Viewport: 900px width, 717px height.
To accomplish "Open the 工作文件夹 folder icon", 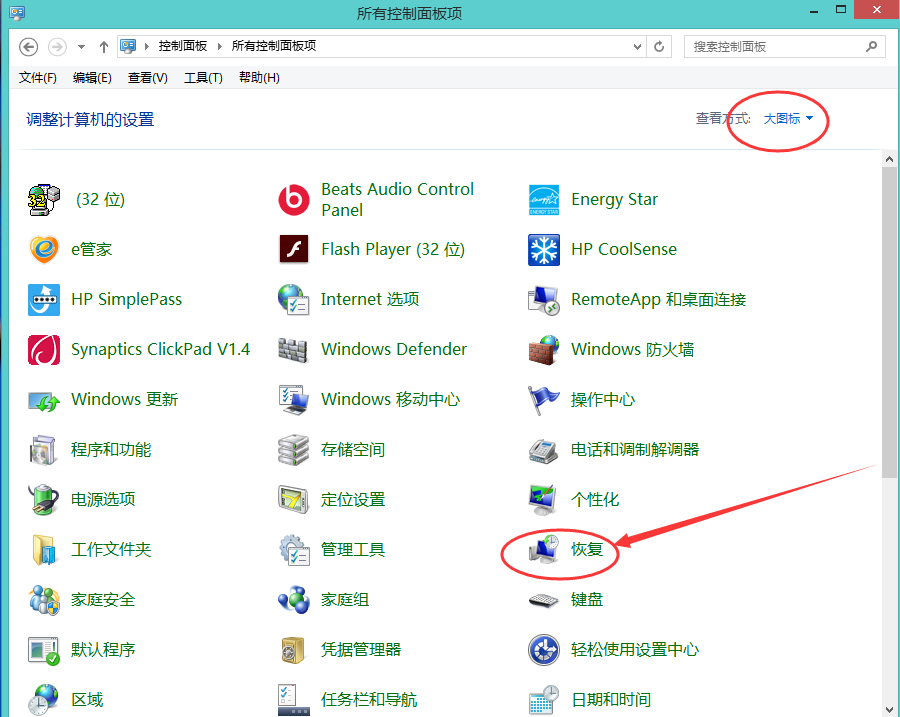I will 44,549.
